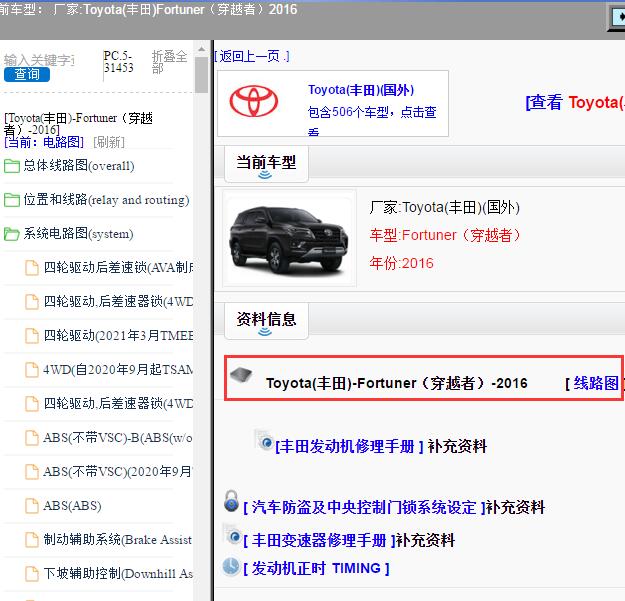625x601 pixels.
Task: Click page icon beside 制动辅助系统
Action: coord(32,540)
